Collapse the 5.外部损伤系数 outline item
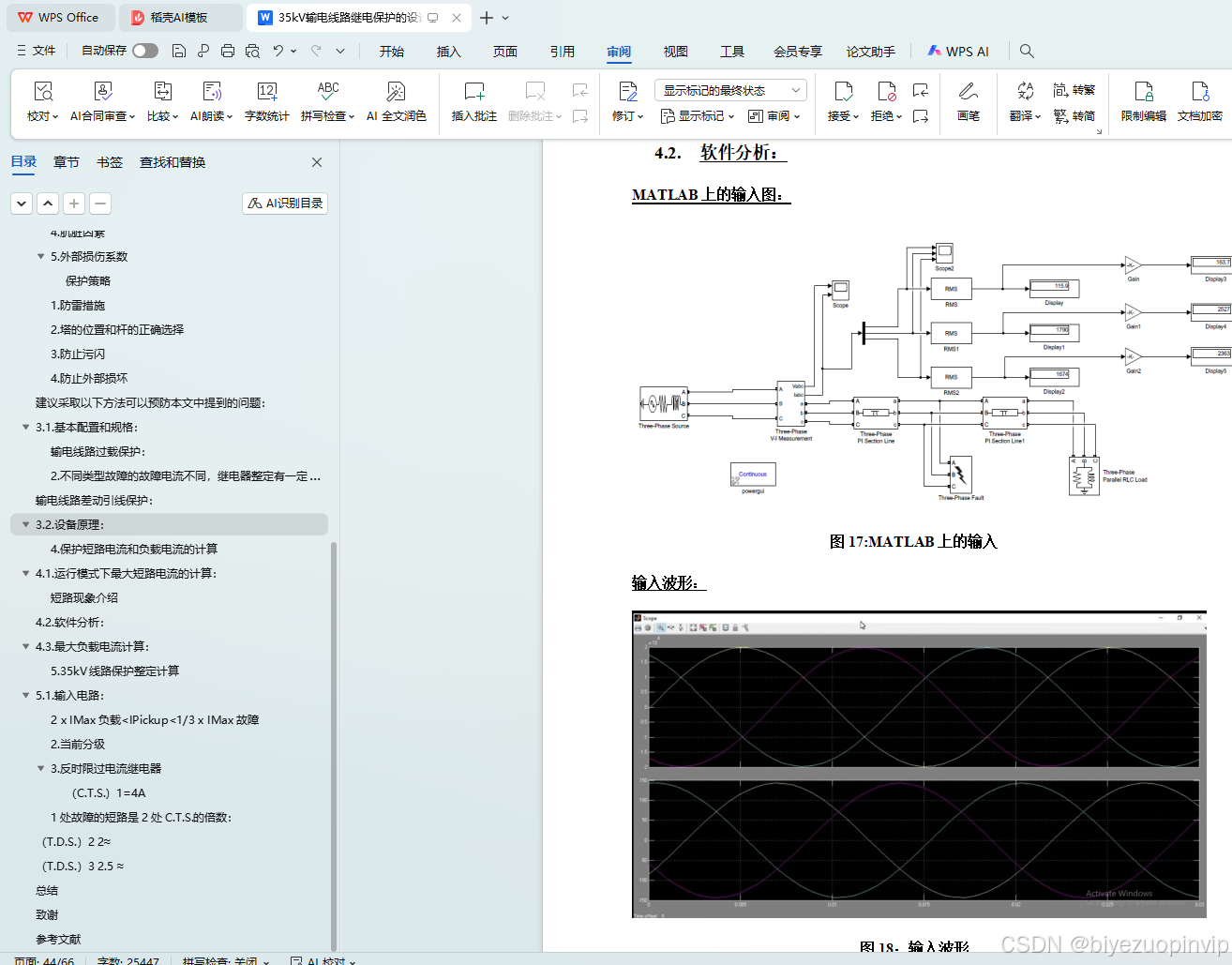1232x965 pixels. pyautogui.click(x=40, y=256)
